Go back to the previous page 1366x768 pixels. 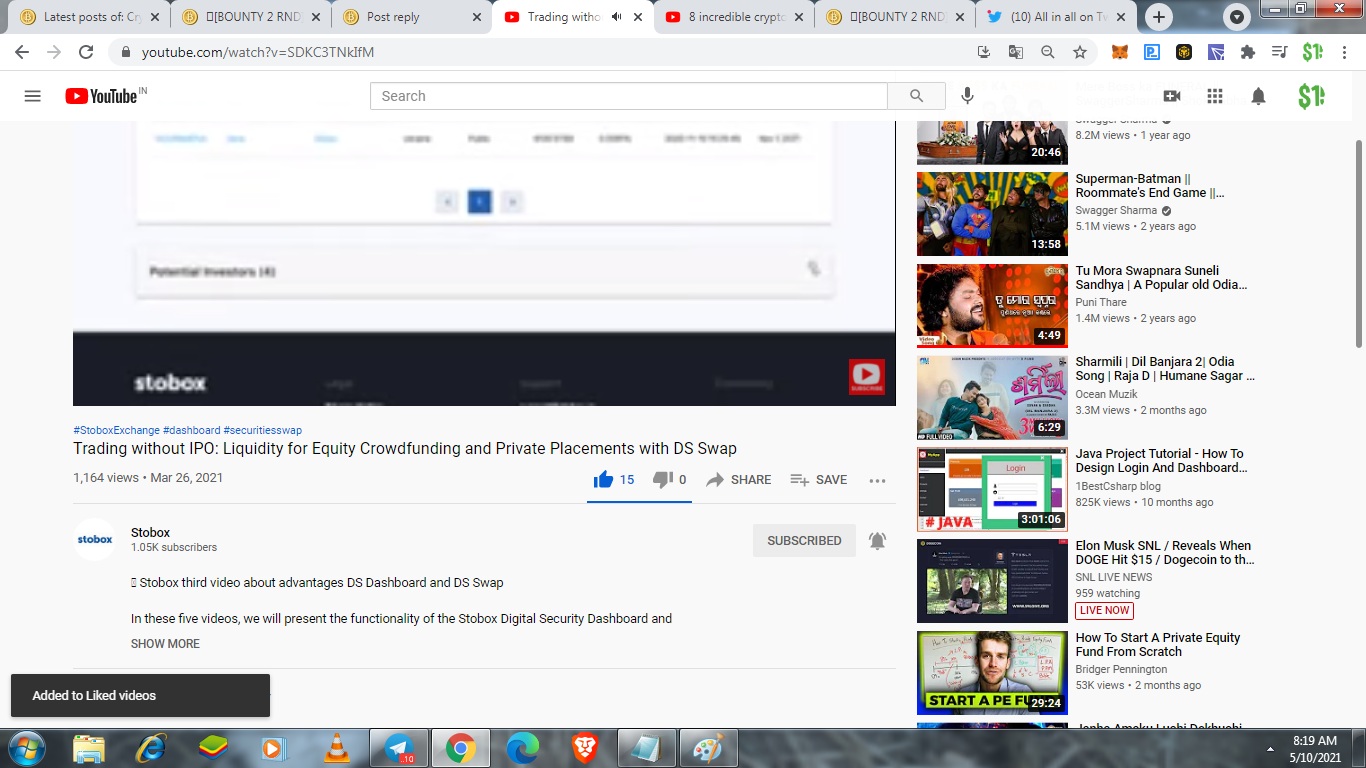[x=22, y=52]
